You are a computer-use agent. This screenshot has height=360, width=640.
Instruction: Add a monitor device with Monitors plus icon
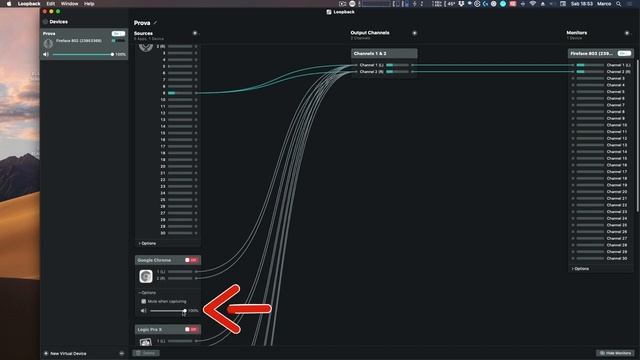627,33
